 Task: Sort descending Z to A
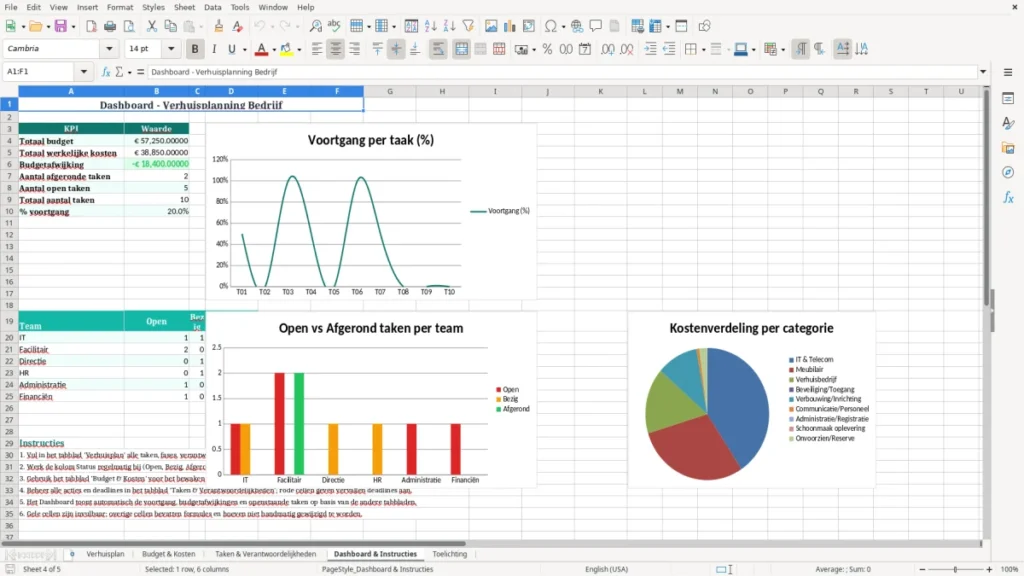point(449,26)
